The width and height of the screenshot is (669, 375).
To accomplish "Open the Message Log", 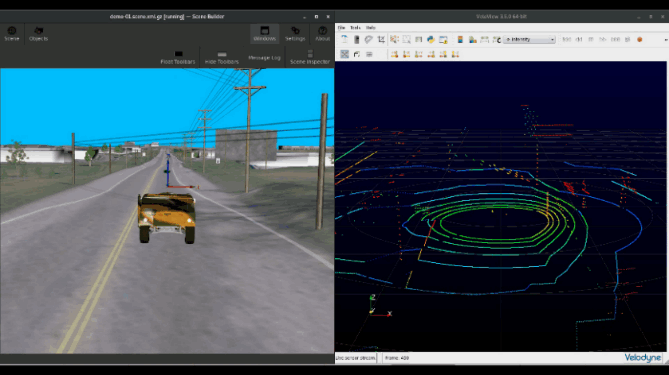I will click(265, 58).
